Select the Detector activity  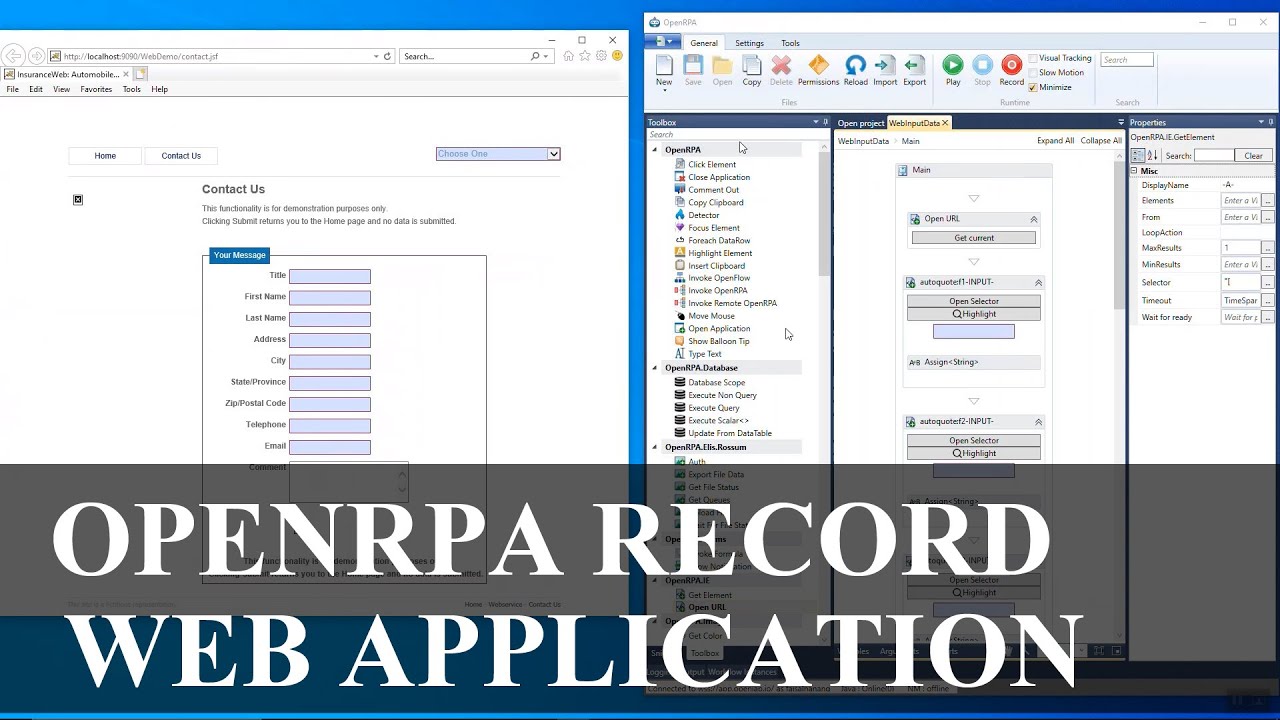coord(703,215)
